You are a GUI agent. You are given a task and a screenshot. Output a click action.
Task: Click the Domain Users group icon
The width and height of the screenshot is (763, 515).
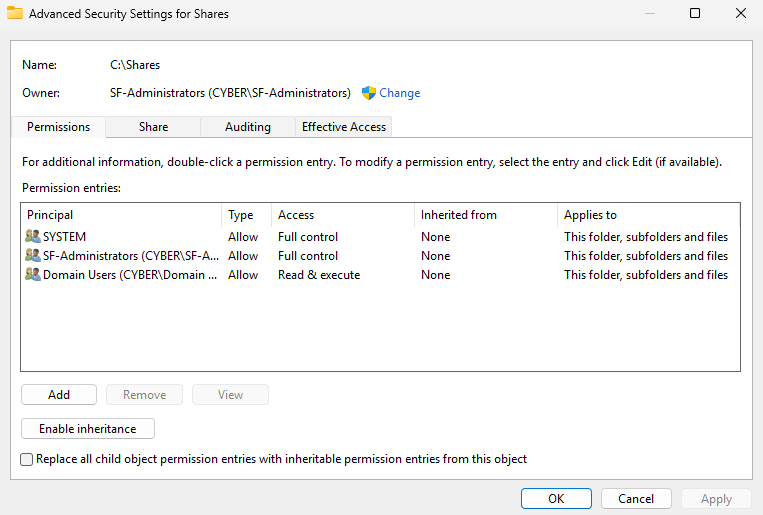33,275
